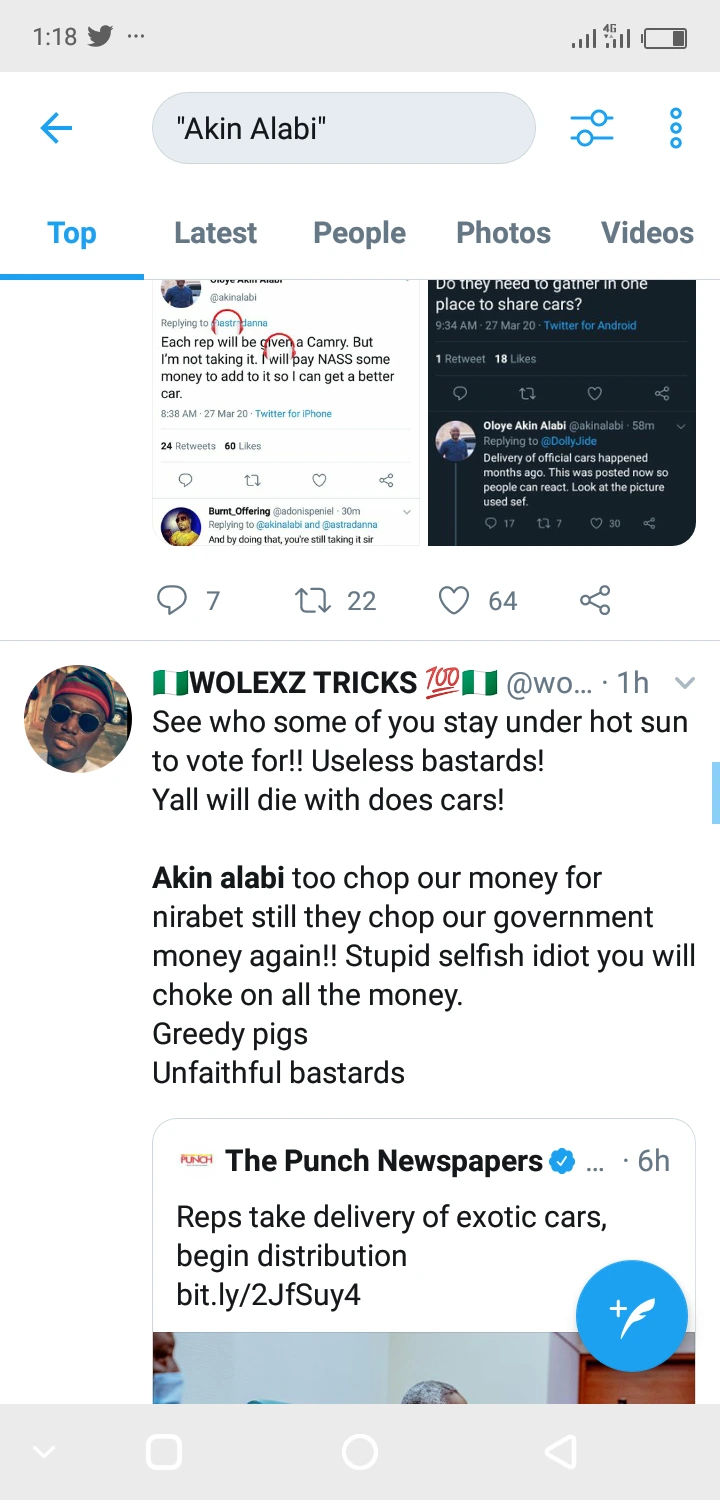Open the bit.ly/2JfSuy4 link
Screen dimensions: 720x1500
click(268, 1295)
